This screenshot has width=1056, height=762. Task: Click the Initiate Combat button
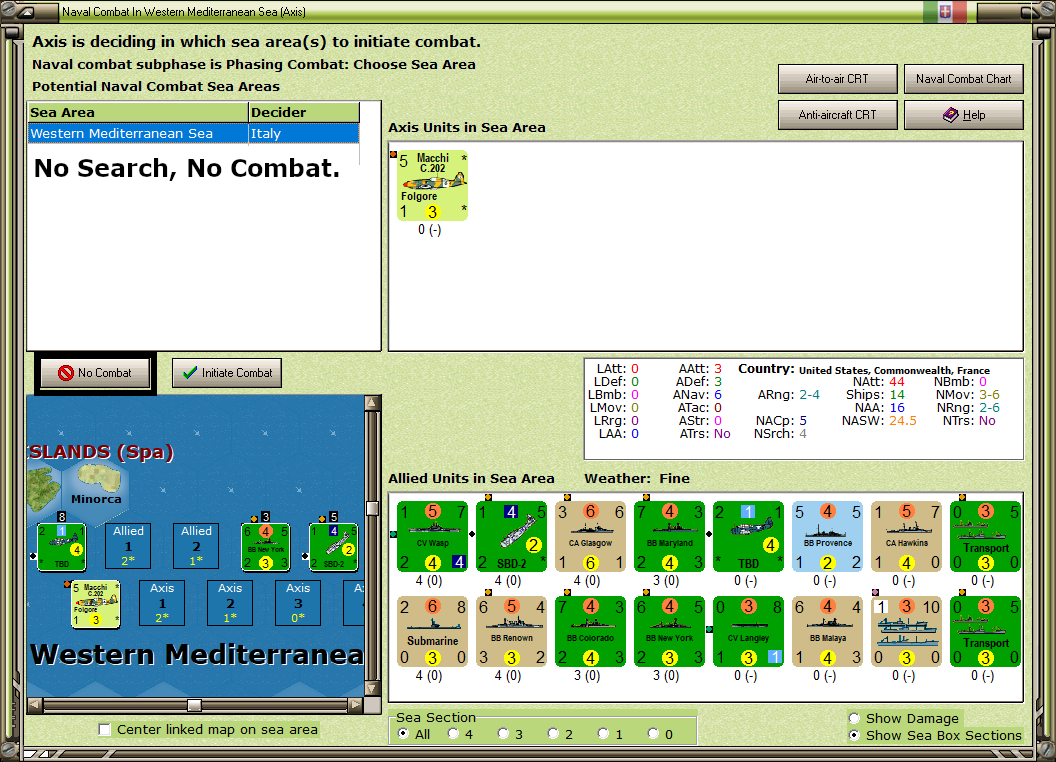pos(227,373)
